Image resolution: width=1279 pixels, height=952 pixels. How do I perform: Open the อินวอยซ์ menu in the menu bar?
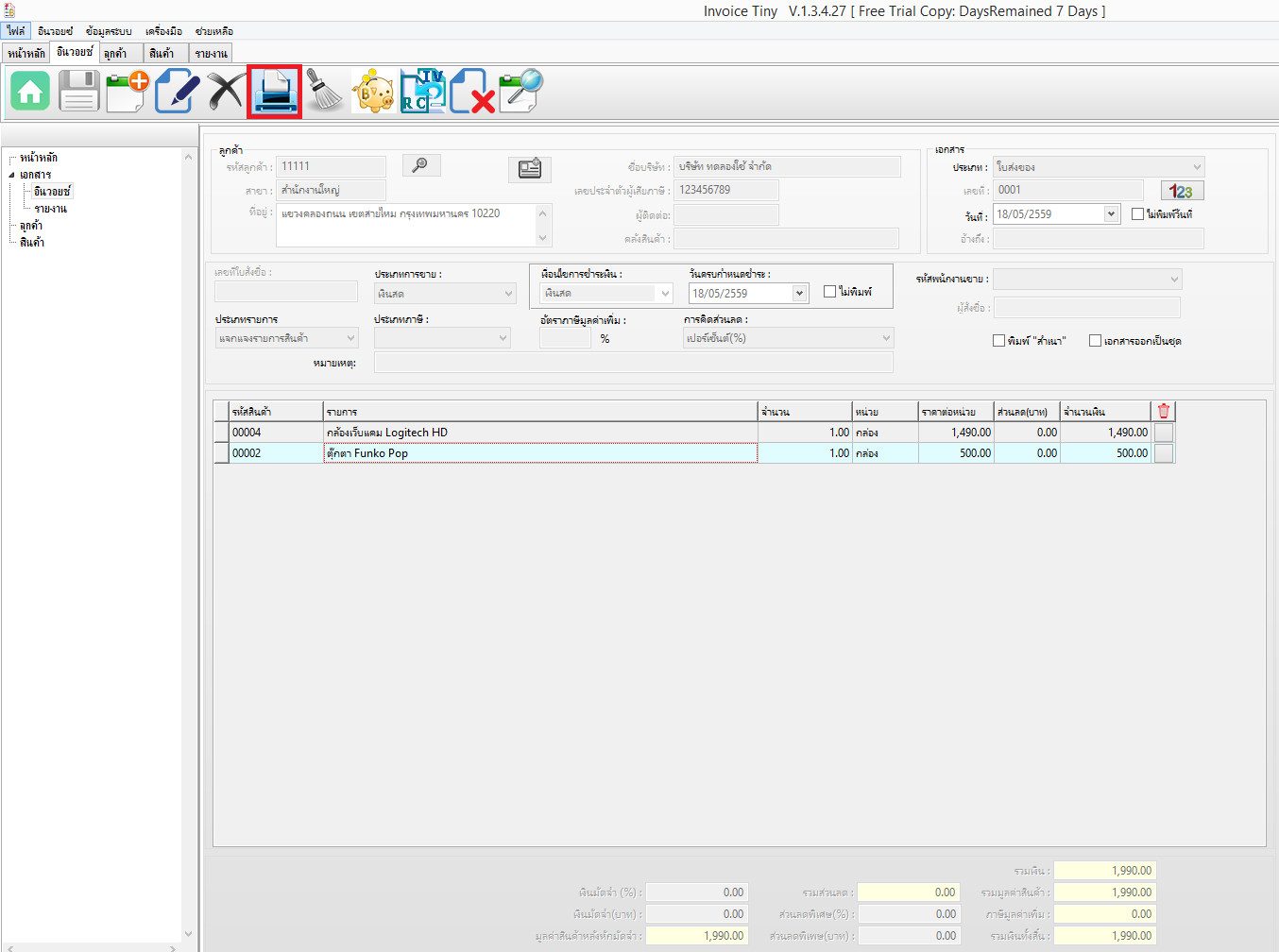[x=55, y=31]
